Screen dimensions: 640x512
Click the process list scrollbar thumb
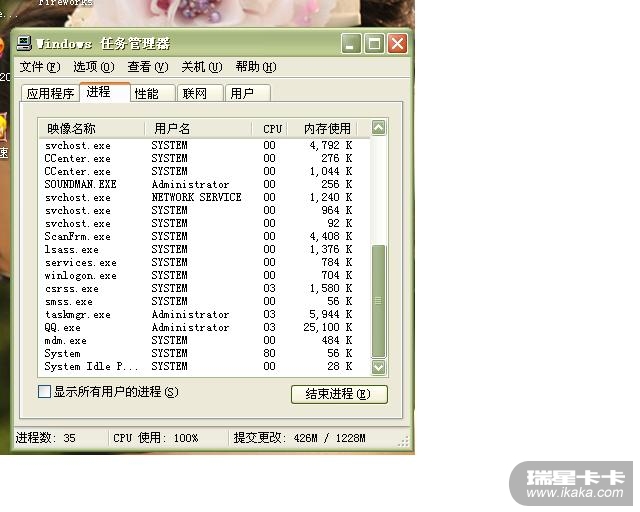click(378, 301)
